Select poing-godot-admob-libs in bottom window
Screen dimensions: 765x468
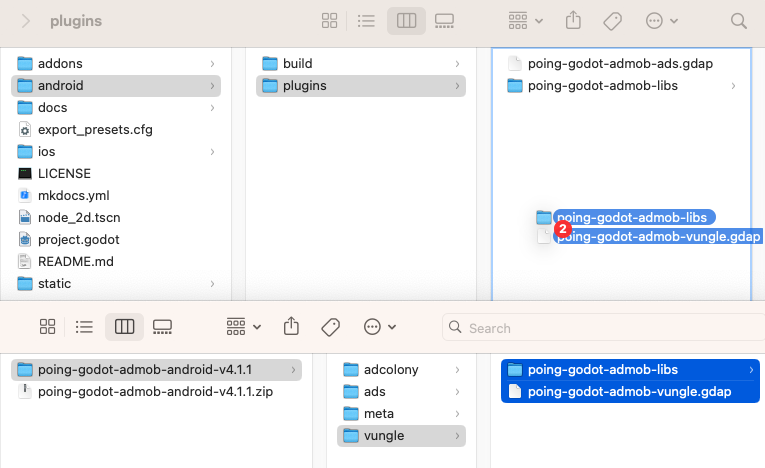tap(630, 369)
